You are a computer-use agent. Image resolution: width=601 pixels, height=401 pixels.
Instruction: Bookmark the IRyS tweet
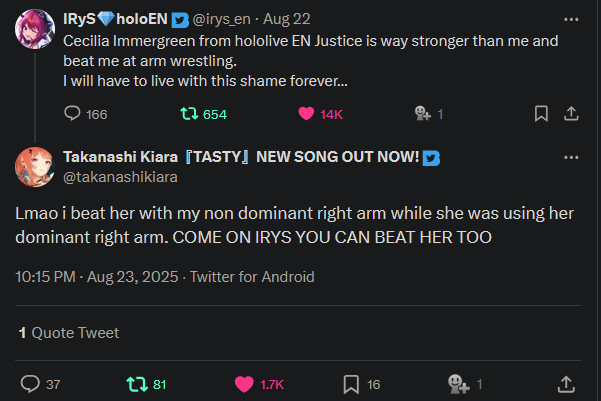541,114
